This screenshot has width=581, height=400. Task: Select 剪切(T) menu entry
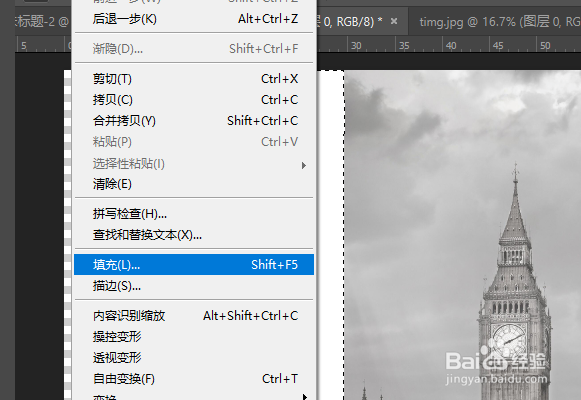(194, 79)
